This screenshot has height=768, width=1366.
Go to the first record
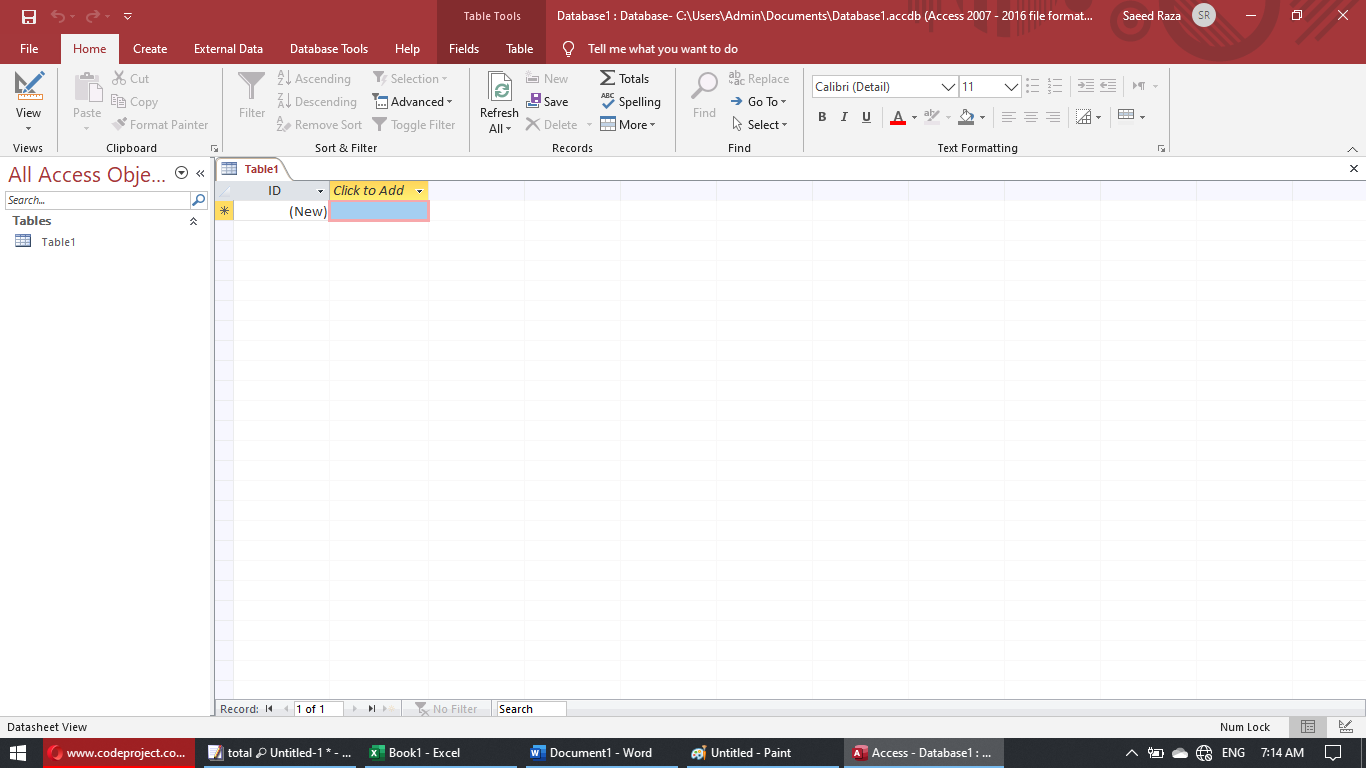point(269,708)
